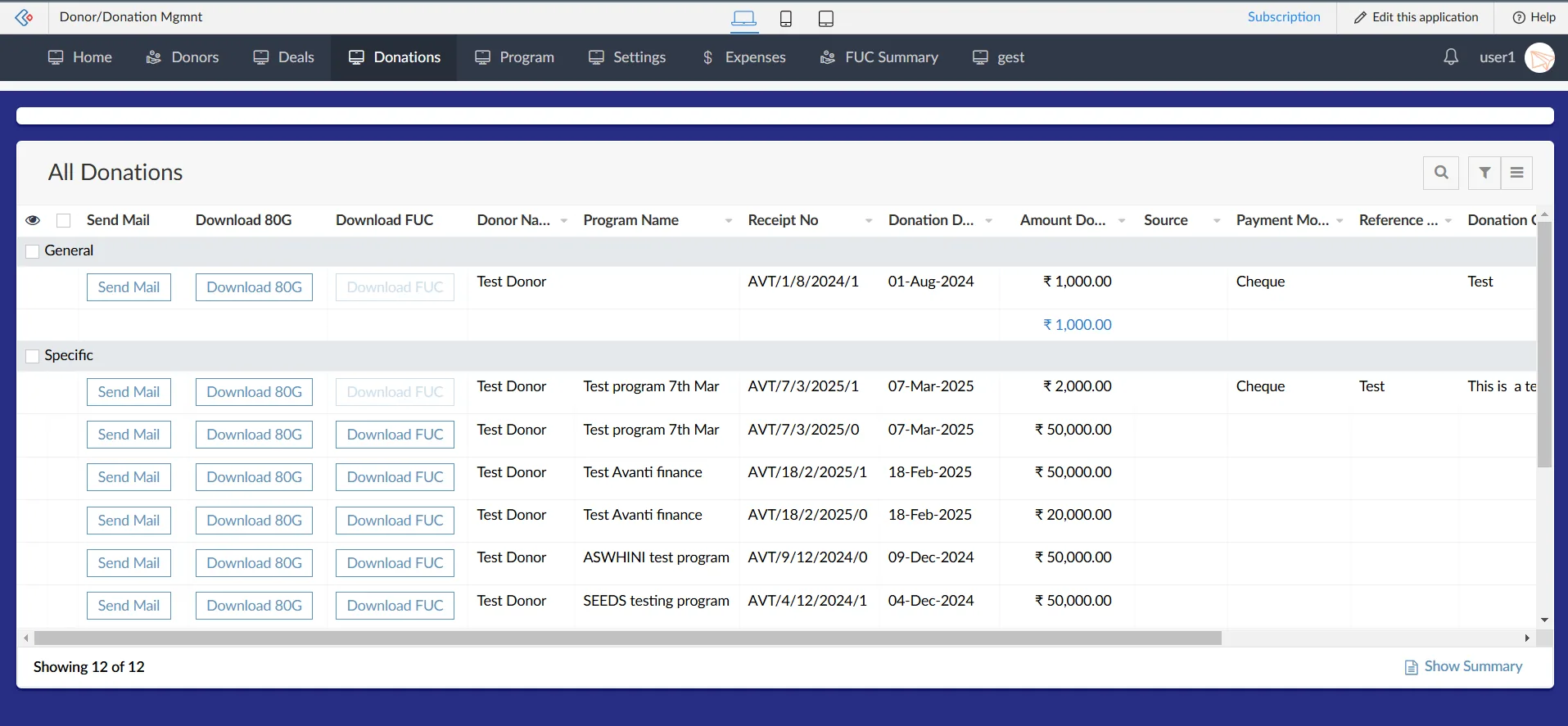Open the Program Name column dropdown
The image size is (1568, 726).
729,221
